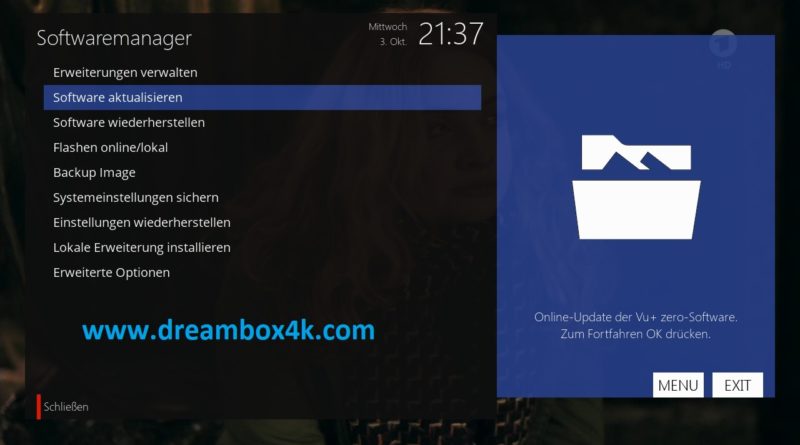Click the Mittwoch 3. Okt. date
800x445 pixels.
(x=388, y=34)
